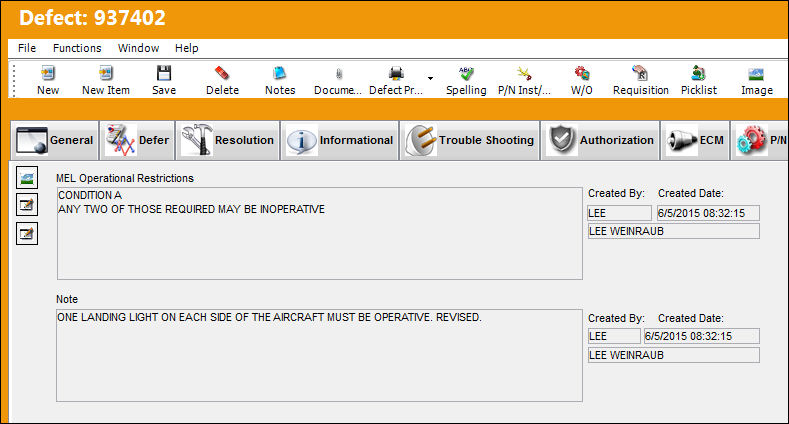Click the New toolbar icon
Image resolution: width=789 pixels, height=424 pixels.
click(48, 80)
